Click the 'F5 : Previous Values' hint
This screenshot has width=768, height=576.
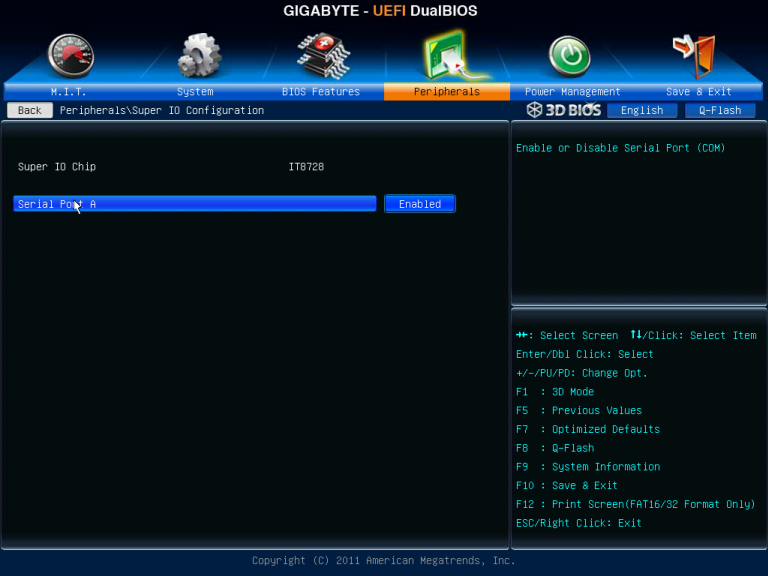(579, 410)
